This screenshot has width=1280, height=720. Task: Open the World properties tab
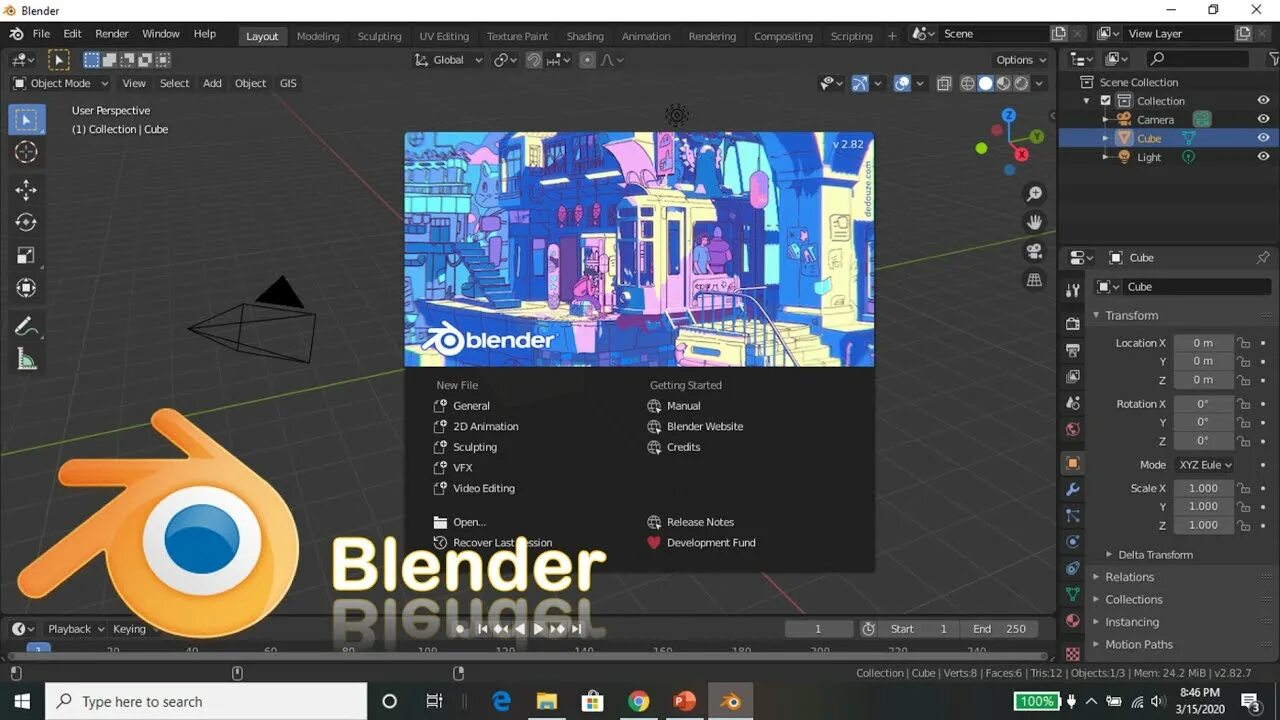(1073, 429)
